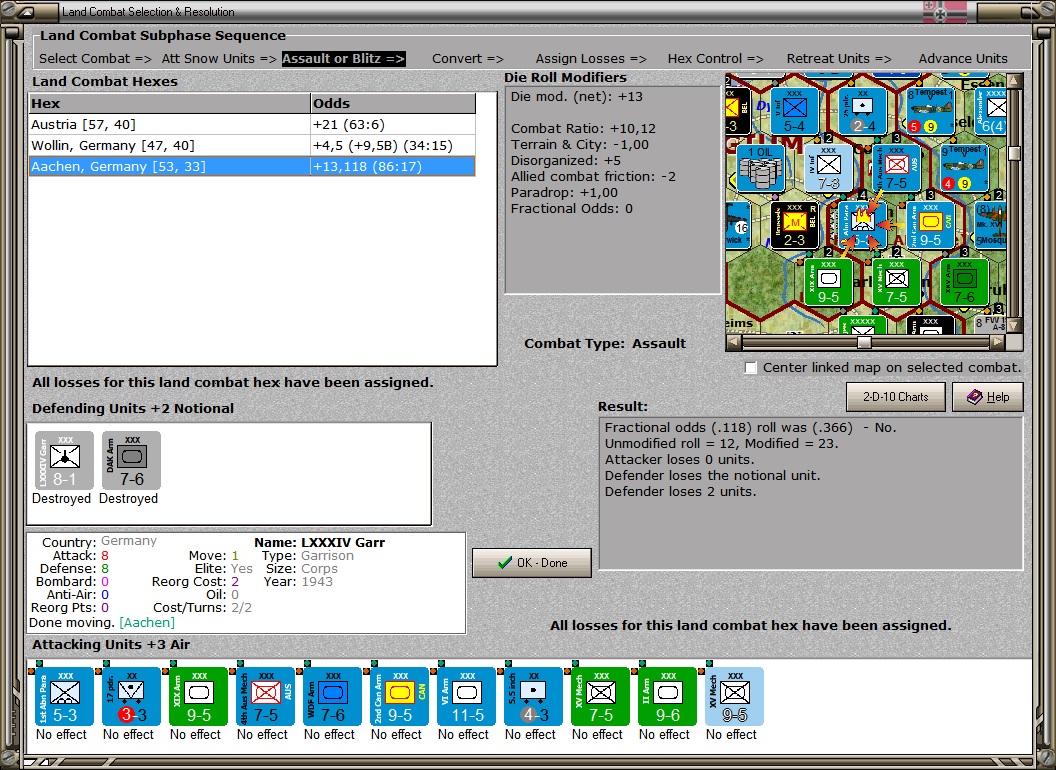
Task: Select the 1st Abn Para 5-3 attacking unit
Action: tap(65, 697)
